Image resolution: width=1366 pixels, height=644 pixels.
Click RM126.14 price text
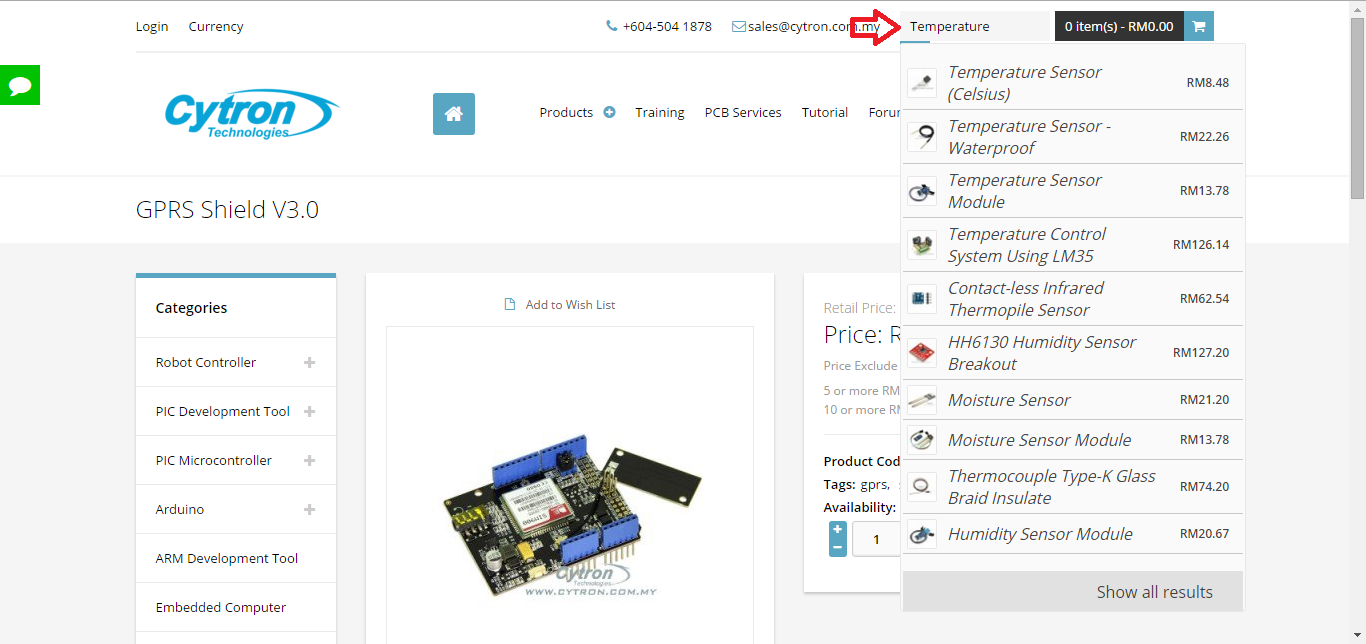click(x=1201, y=245)
